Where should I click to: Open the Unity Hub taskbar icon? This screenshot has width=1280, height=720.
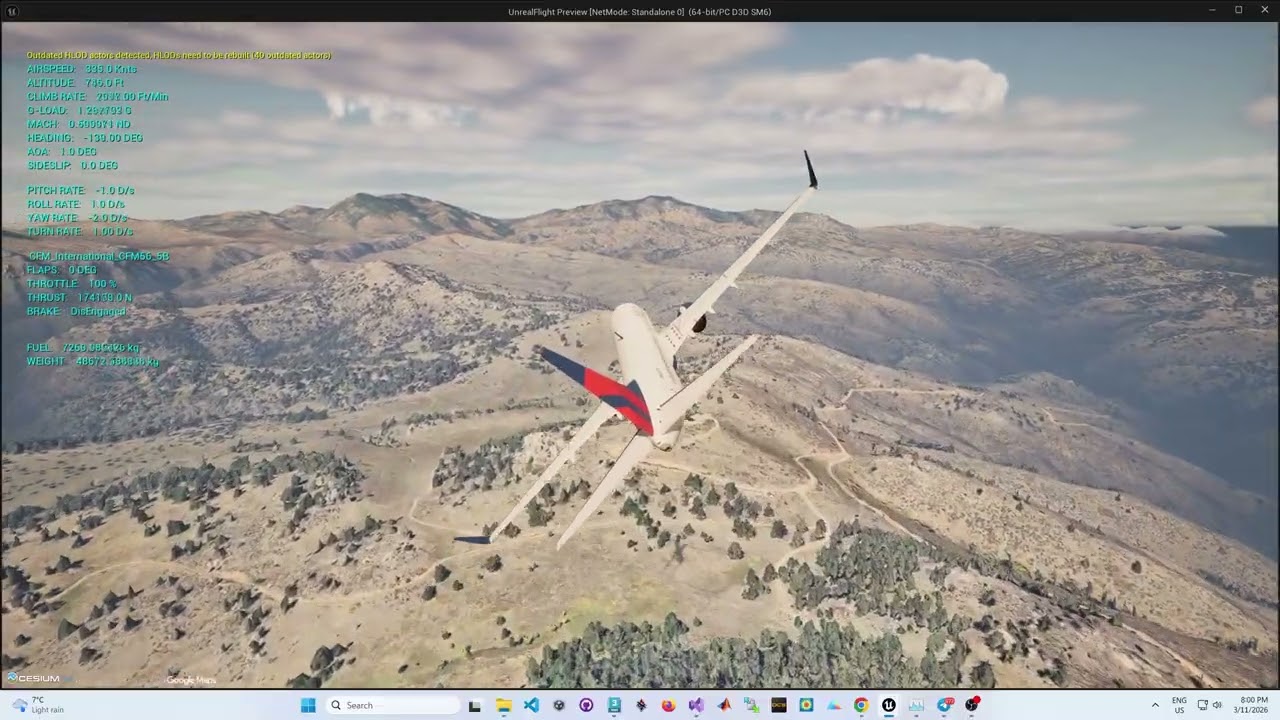tap(559, 705)
